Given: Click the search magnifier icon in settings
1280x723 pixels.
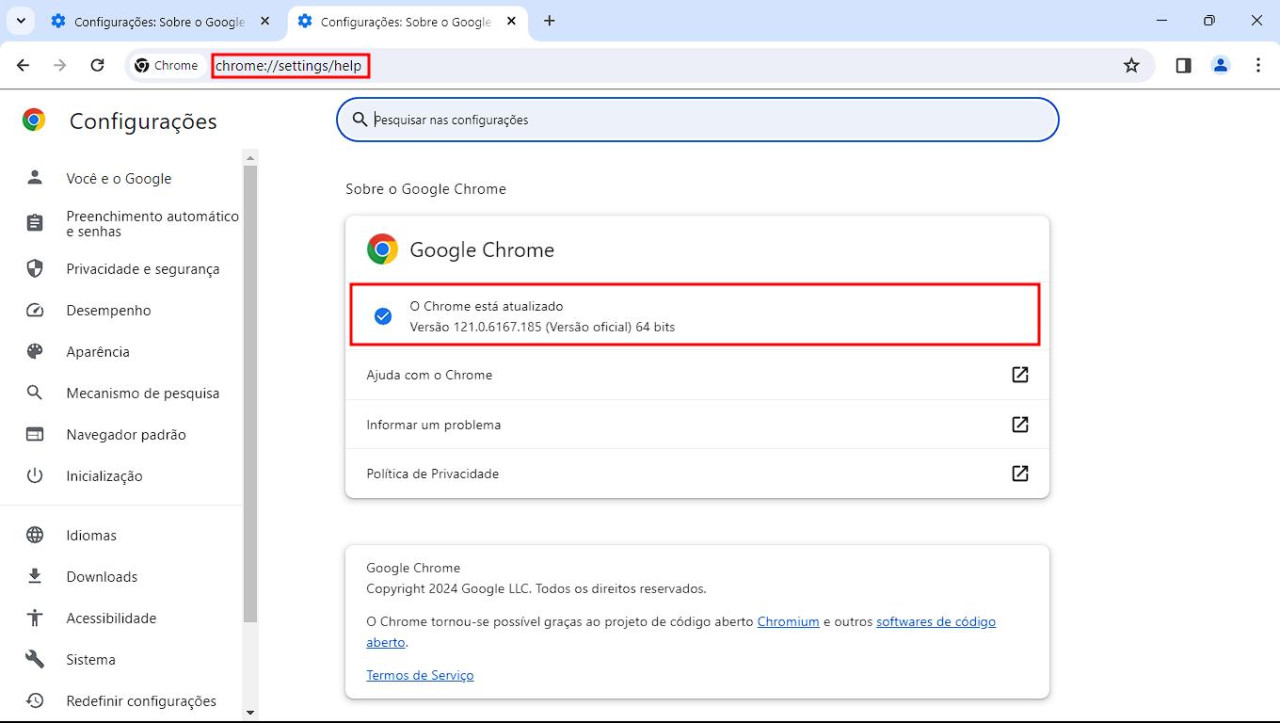Looking at the screenshot, I should click(360, 119).
